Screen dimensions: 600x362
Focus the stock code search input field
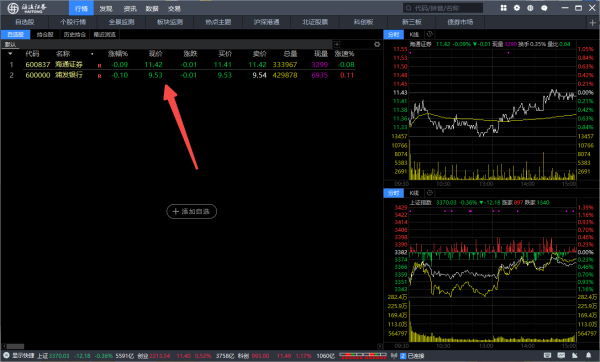pos(443,8)
